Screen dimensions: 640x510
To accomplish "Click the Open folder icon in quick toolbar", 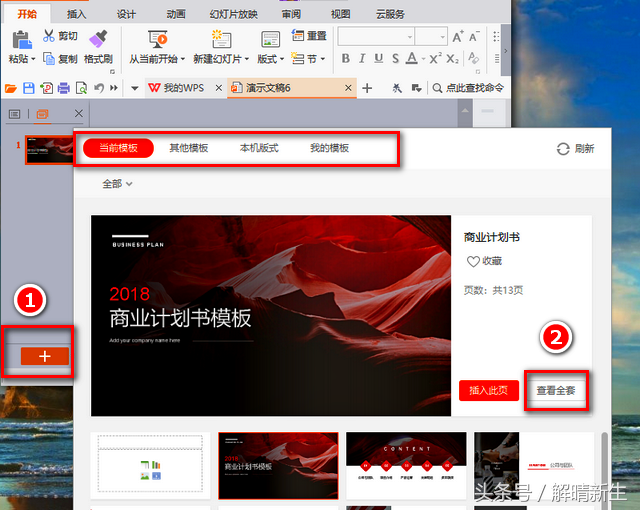I will [11, 88].
